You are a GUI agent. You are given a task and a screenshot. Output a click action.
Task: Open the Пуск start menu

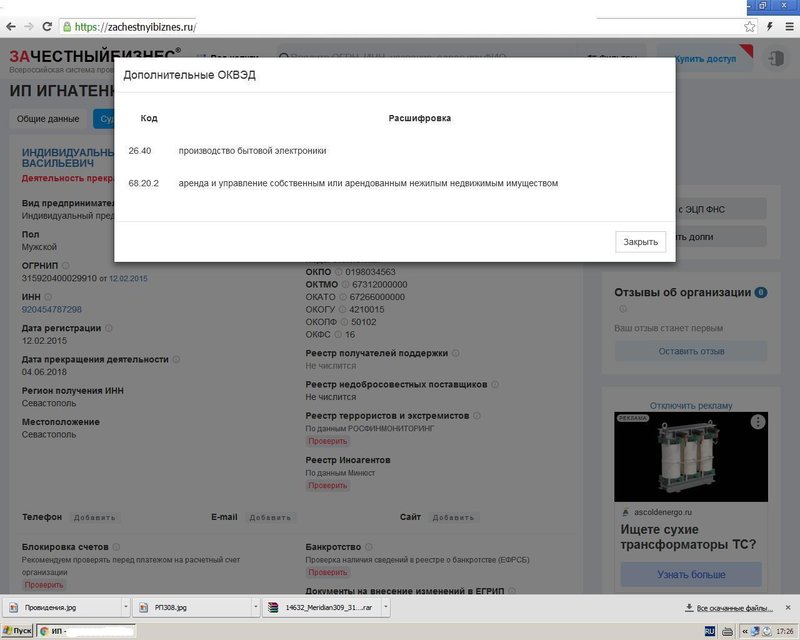click(x=17, y=631)
